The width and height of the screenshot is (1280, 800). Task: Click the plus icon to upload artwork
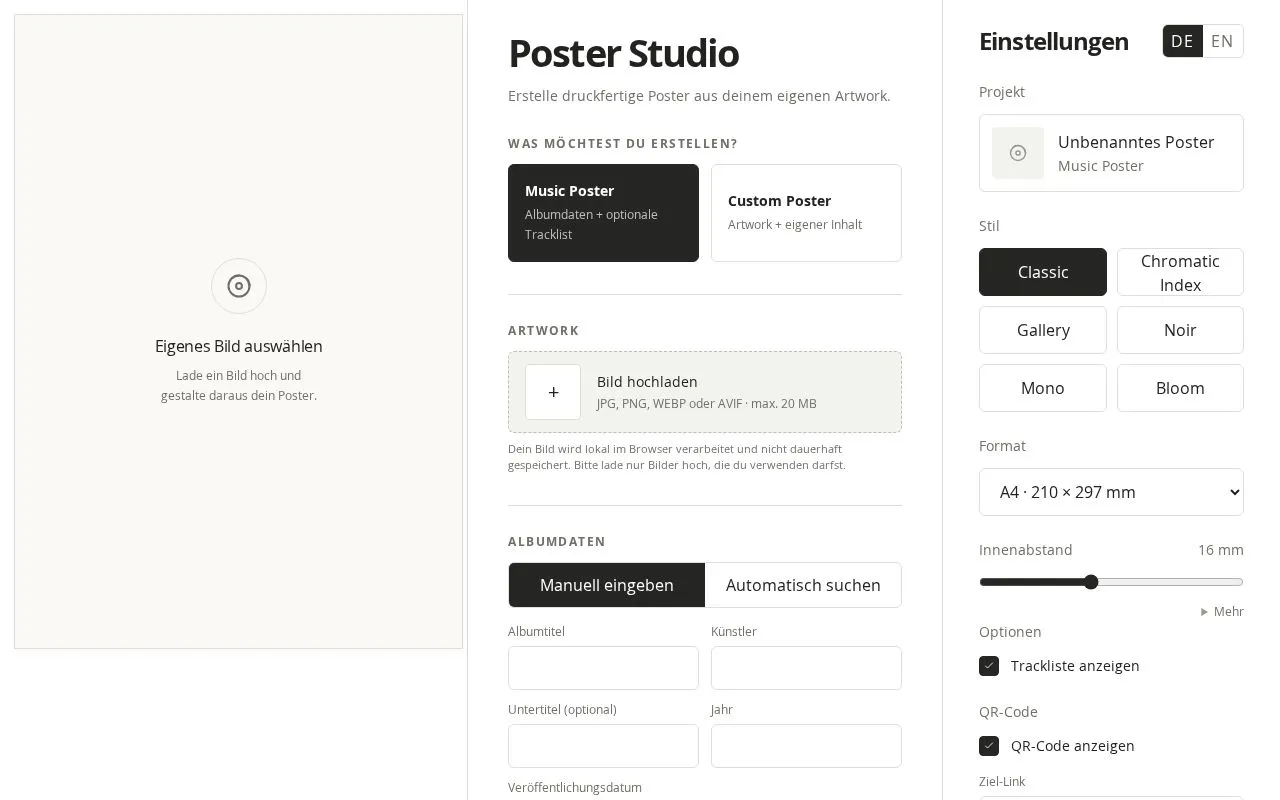click(553, 392)
